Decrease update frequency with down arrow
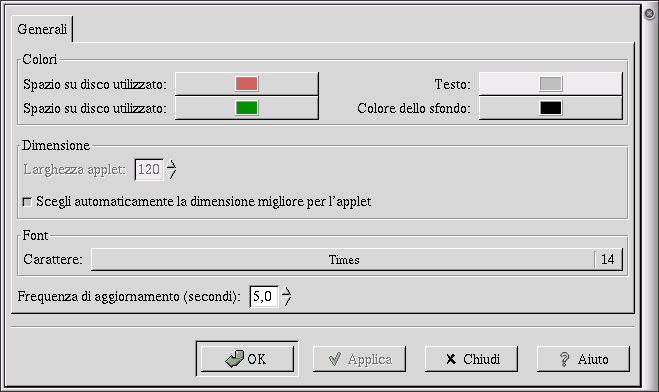The height and width of the screenshot is (392, 659). click(286, 301)
